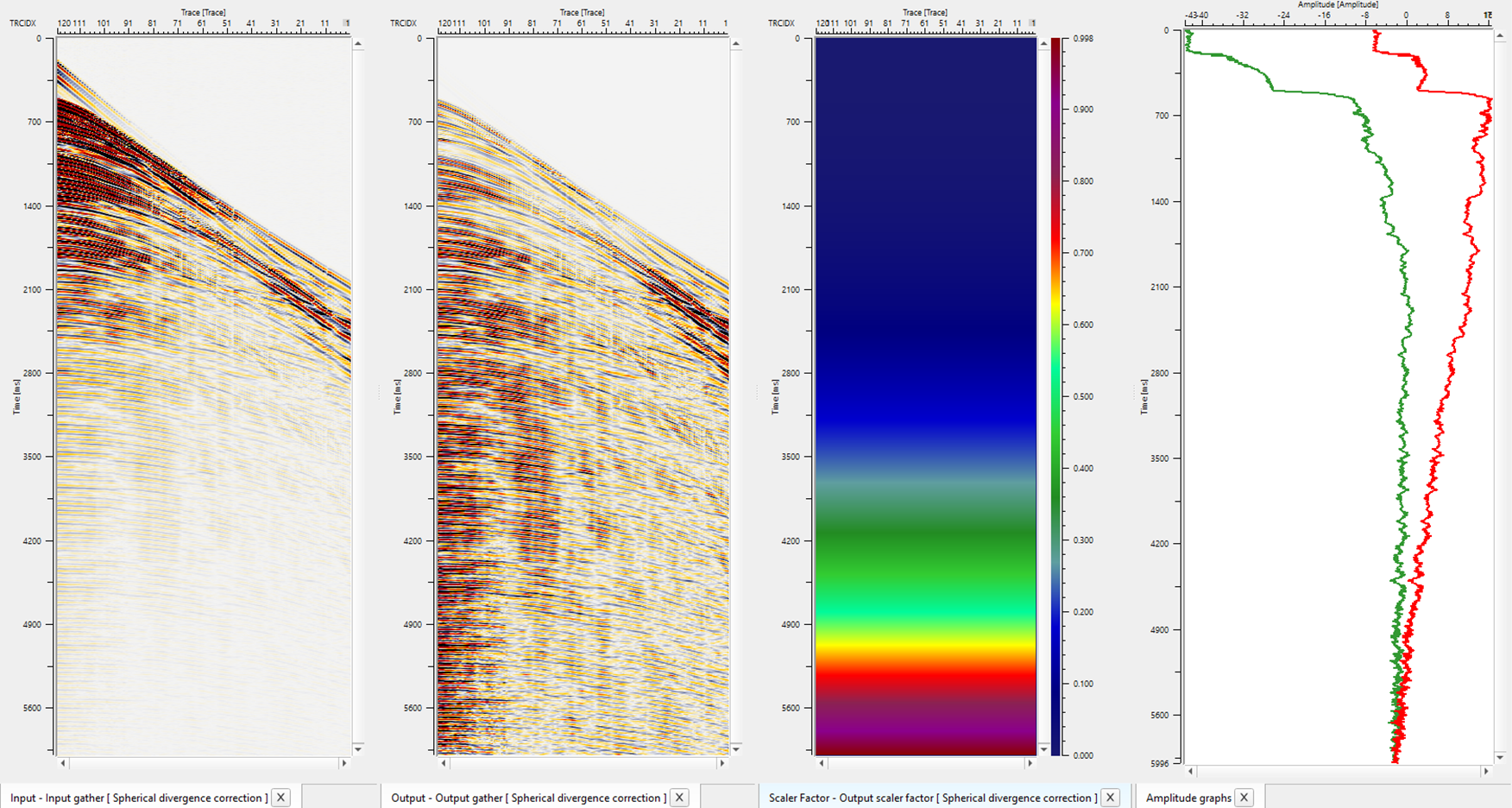
Task: Close the Input gather tab
Action: [280, 798]
